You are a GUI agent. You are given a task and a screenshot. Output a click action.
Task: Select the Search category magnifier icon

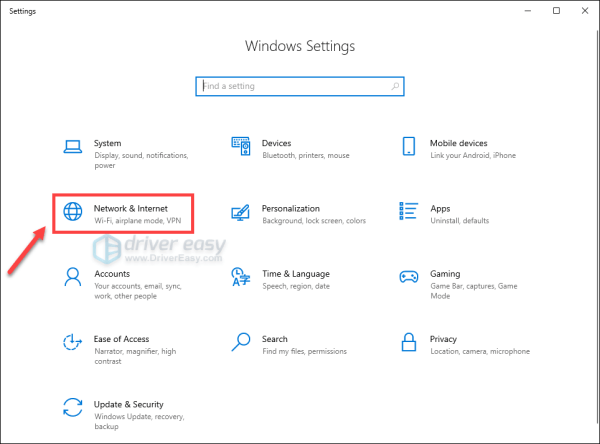(x=240, y=343)
